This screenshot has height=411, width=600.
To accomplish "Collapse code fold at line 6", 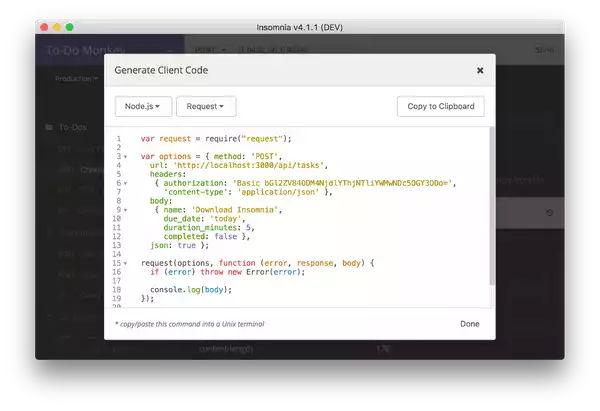I will (x=125, y=183).
